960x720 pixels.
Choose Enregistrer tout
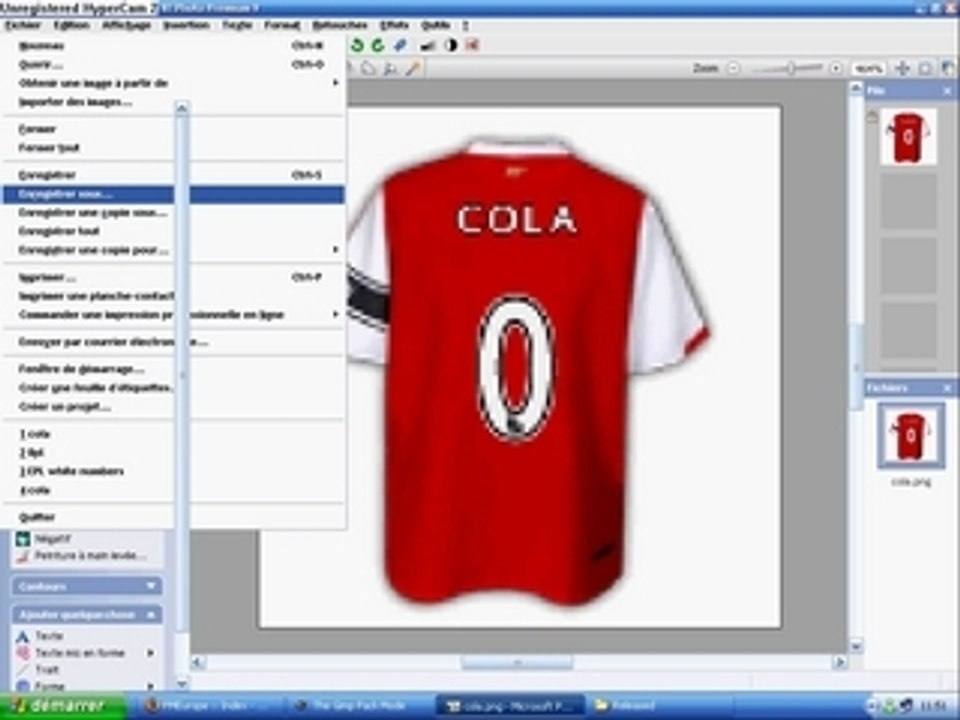pos(174,231)
